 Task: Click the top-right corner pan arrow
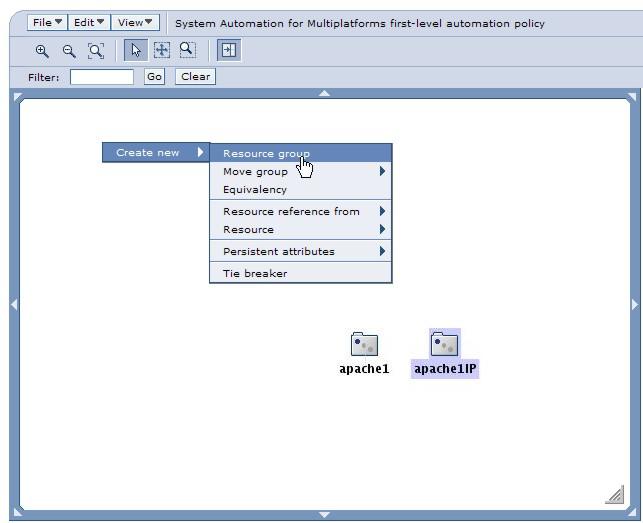coord(632,97)
